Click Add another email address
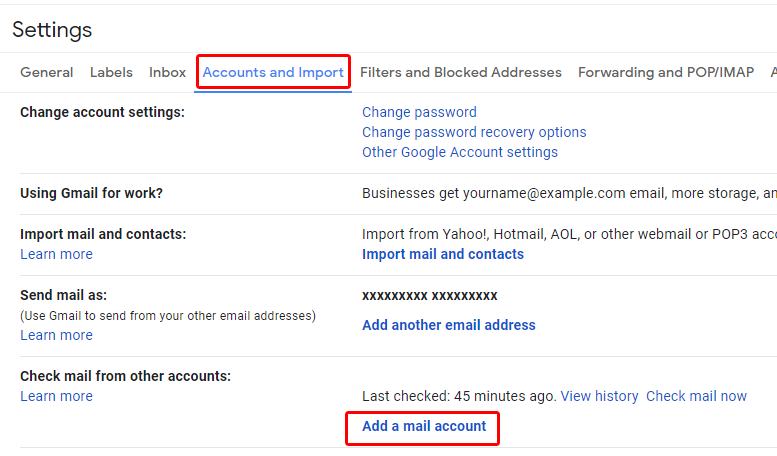The height and width of the screenshot is (456, 777). [x=448, y=325]
